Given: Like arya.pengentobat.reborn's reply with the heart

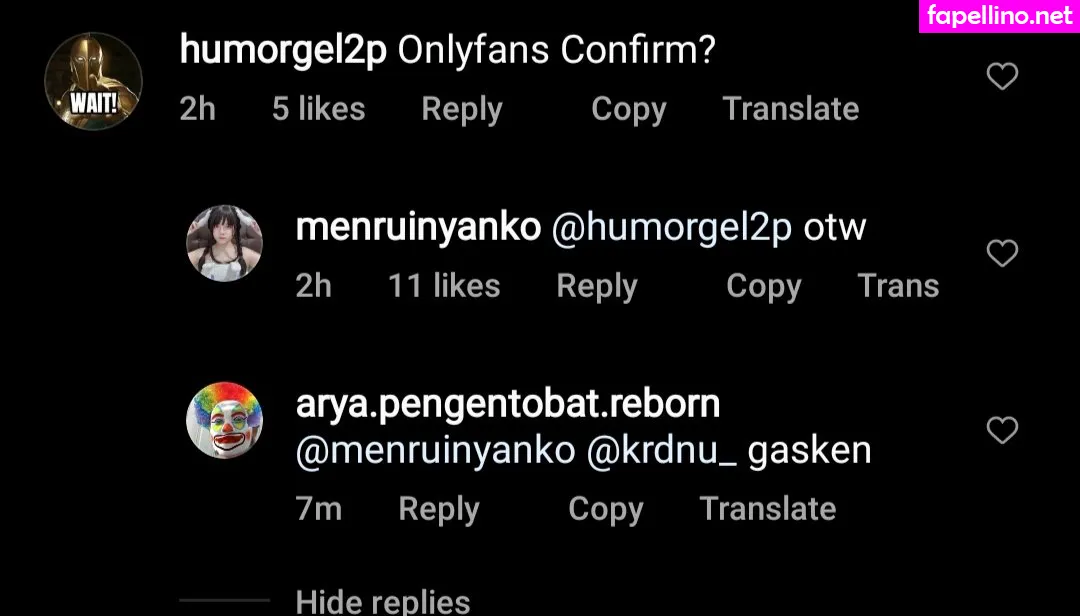Looking at the screenshot, I should click(1002, 431).
